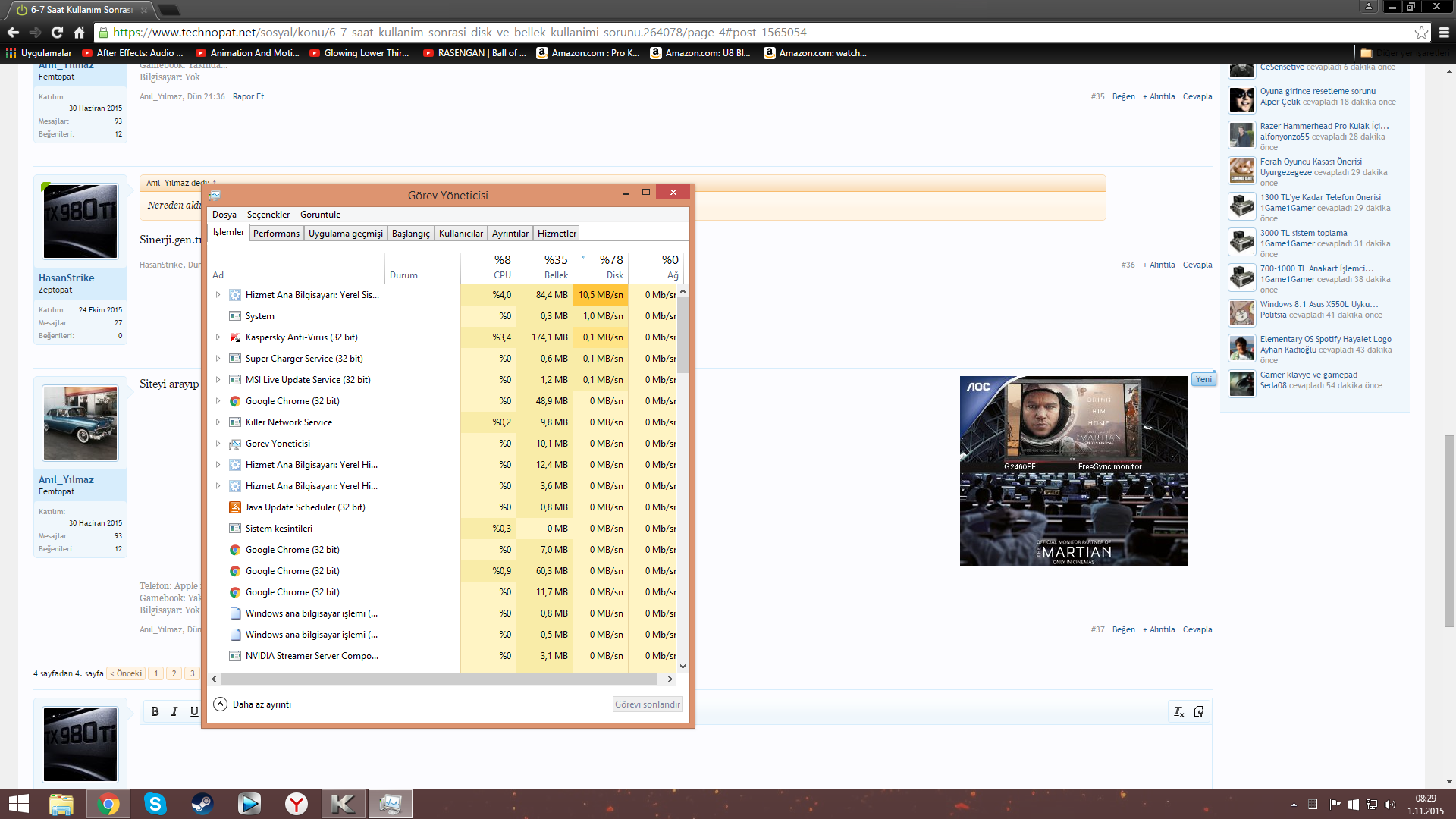1456x819 pixels.
Task: Bookmark page with the star icon
Action: (1421, 33)
